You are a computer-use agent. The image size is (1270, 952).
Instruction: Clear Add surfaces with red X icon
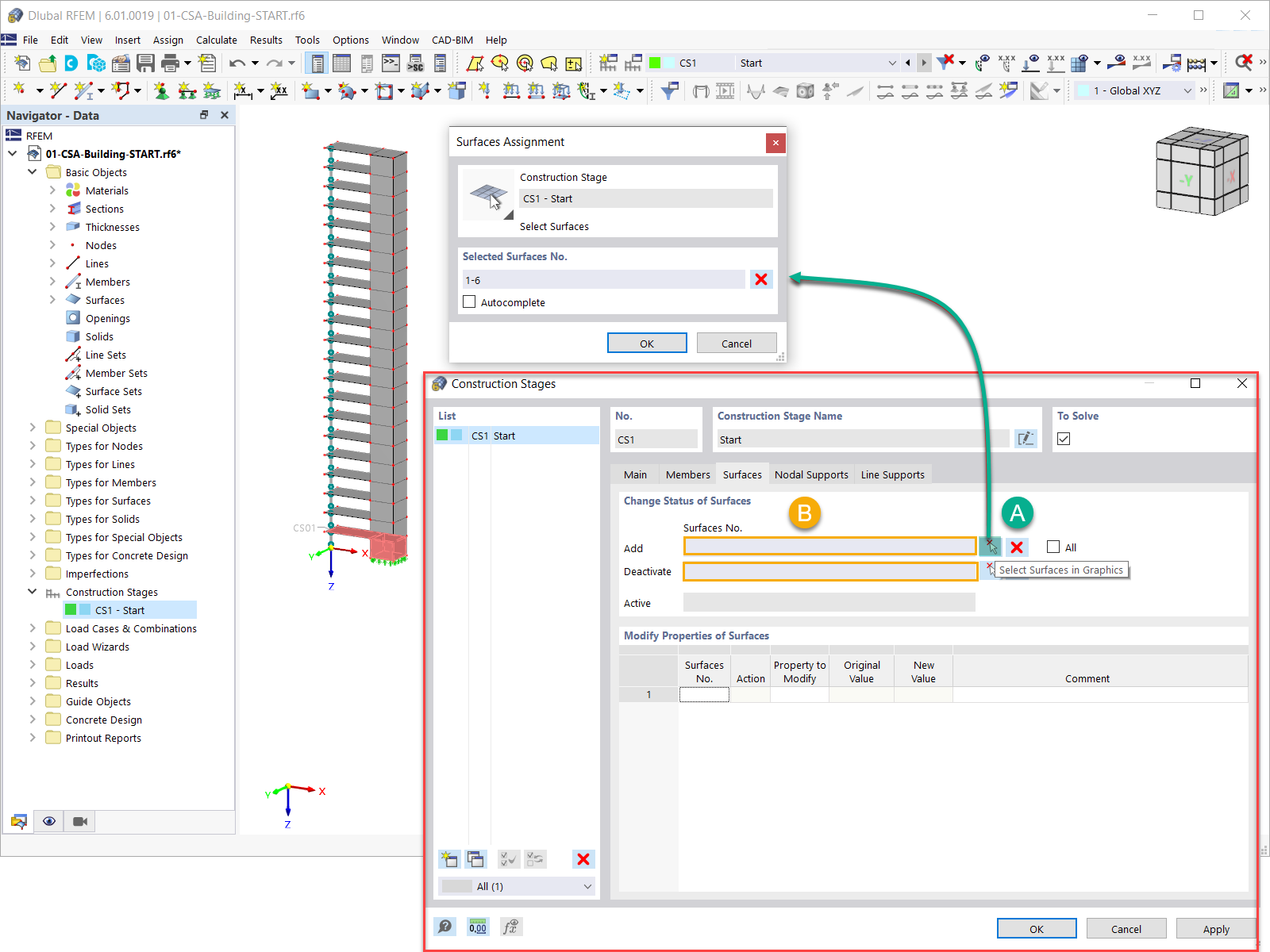[x=1017, y=547]
